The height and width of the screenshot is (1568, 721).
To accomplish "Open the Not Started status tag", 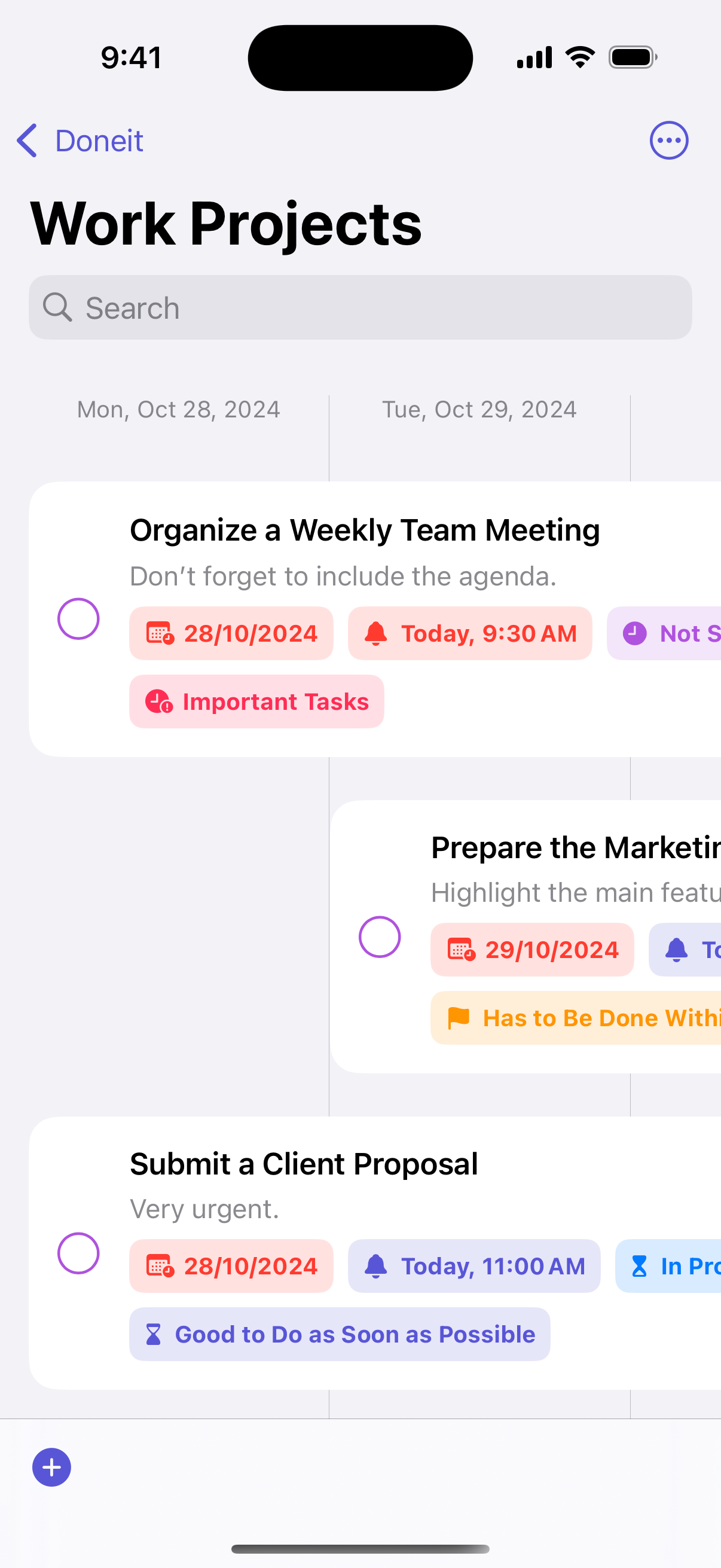I will [664, 634].
